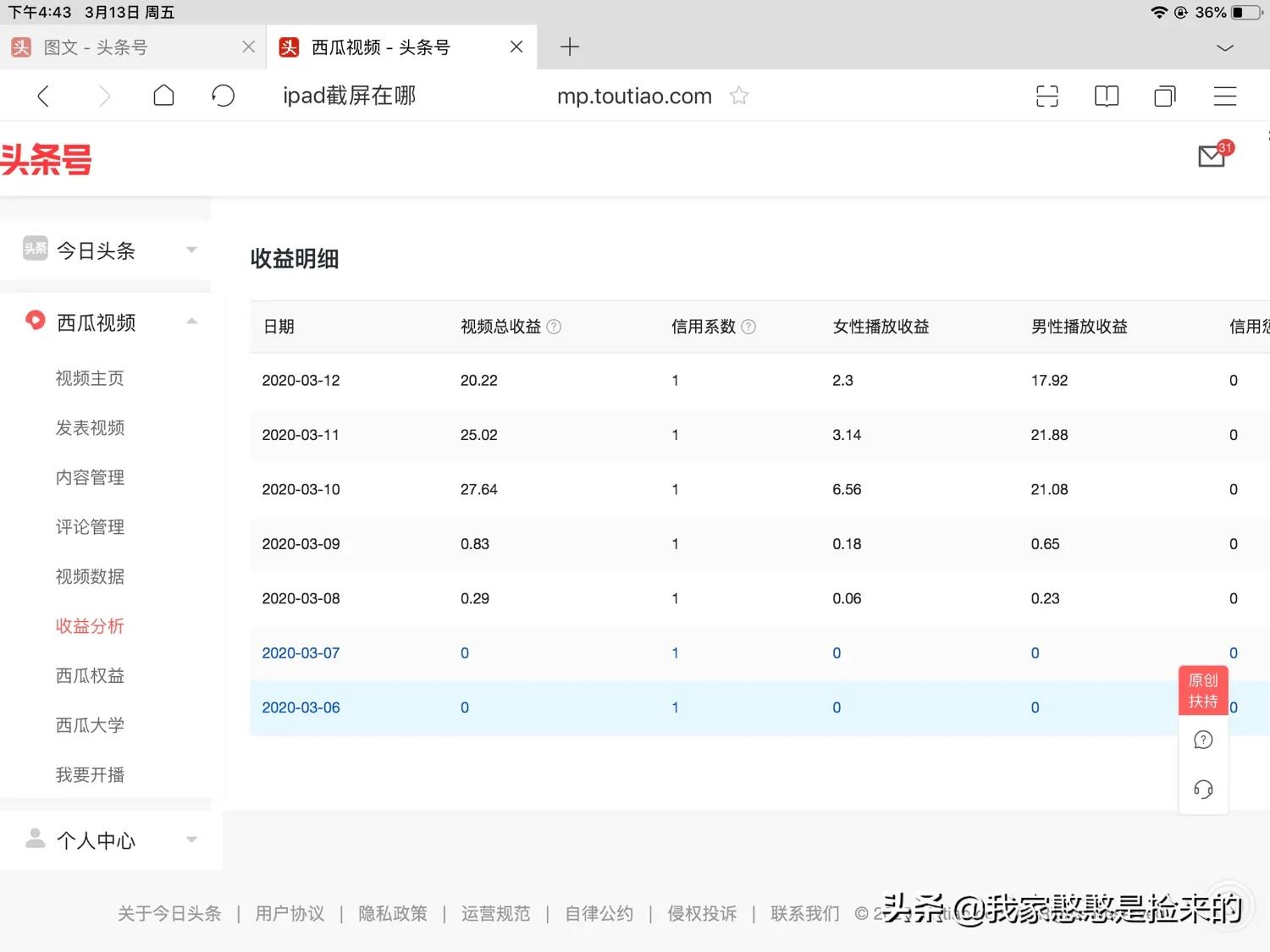Expand the 今日头条 account dropdown
Image resolution: width=1270 pixels, height=952 pixels.
tap(191, 250)
